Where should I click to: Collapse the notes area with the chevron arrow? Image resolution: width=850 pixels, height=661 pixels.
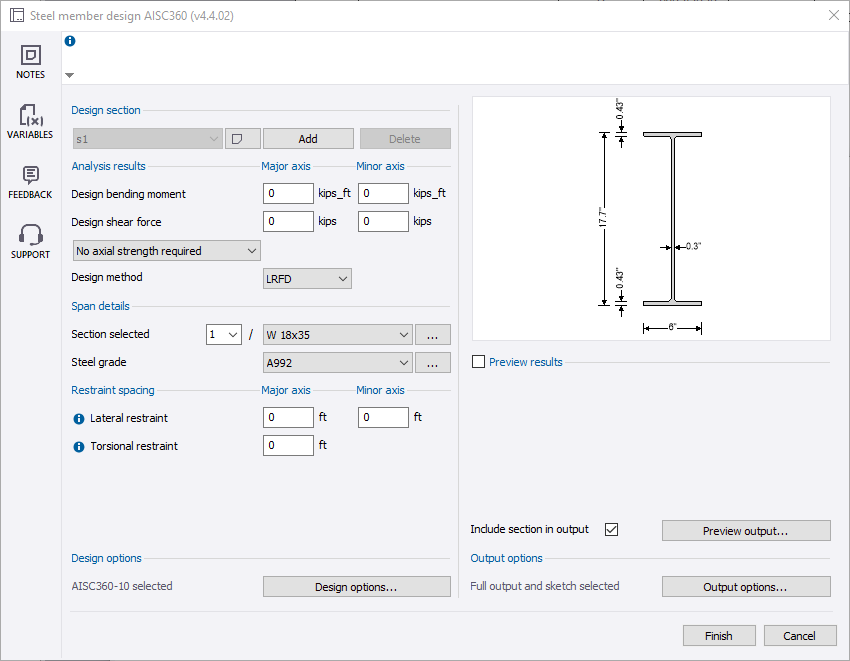pyautogui.click(x=69, y=74)
